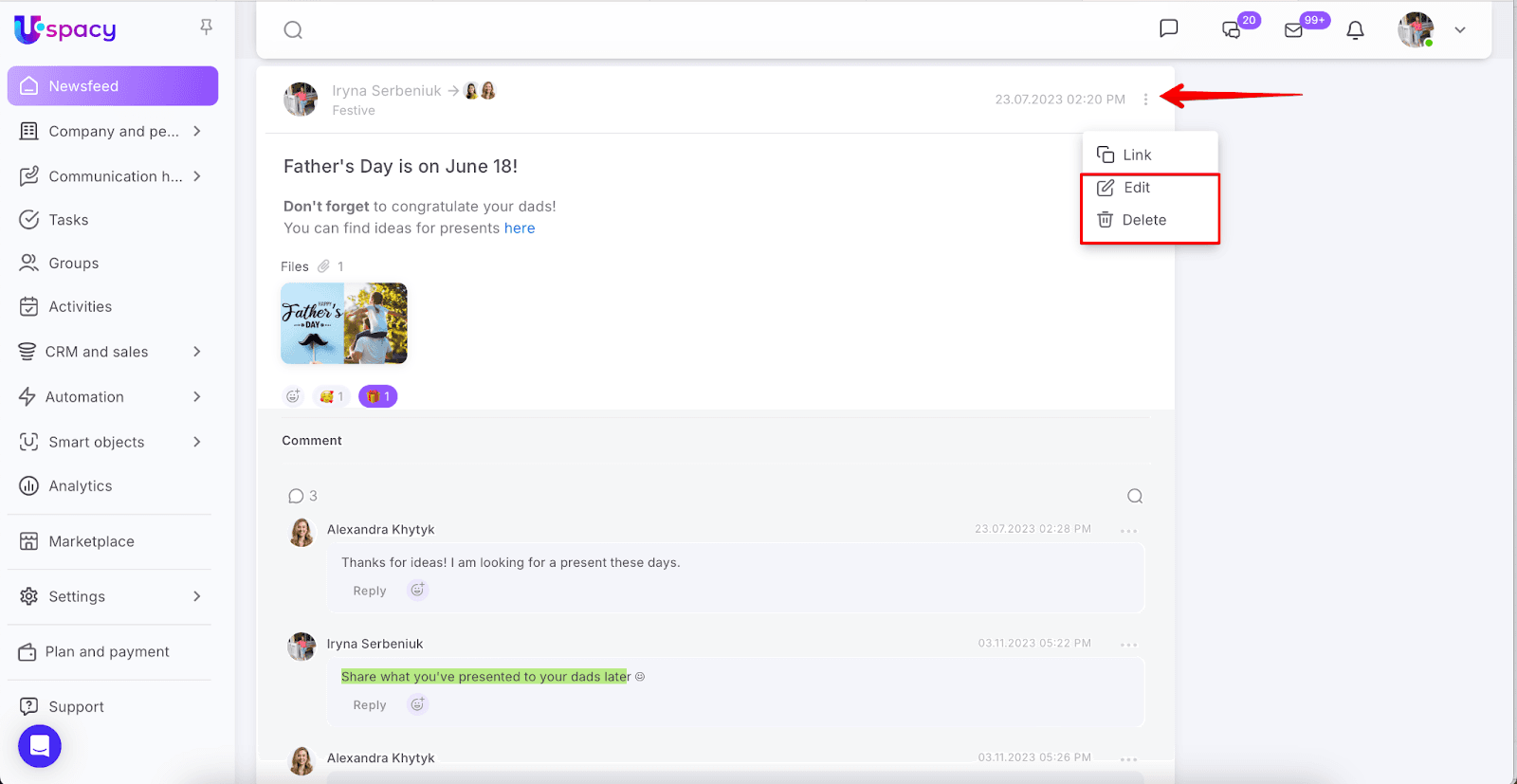Open the blue chat widget button
This screenshot has width=1517, height=784.
(40, 746)
